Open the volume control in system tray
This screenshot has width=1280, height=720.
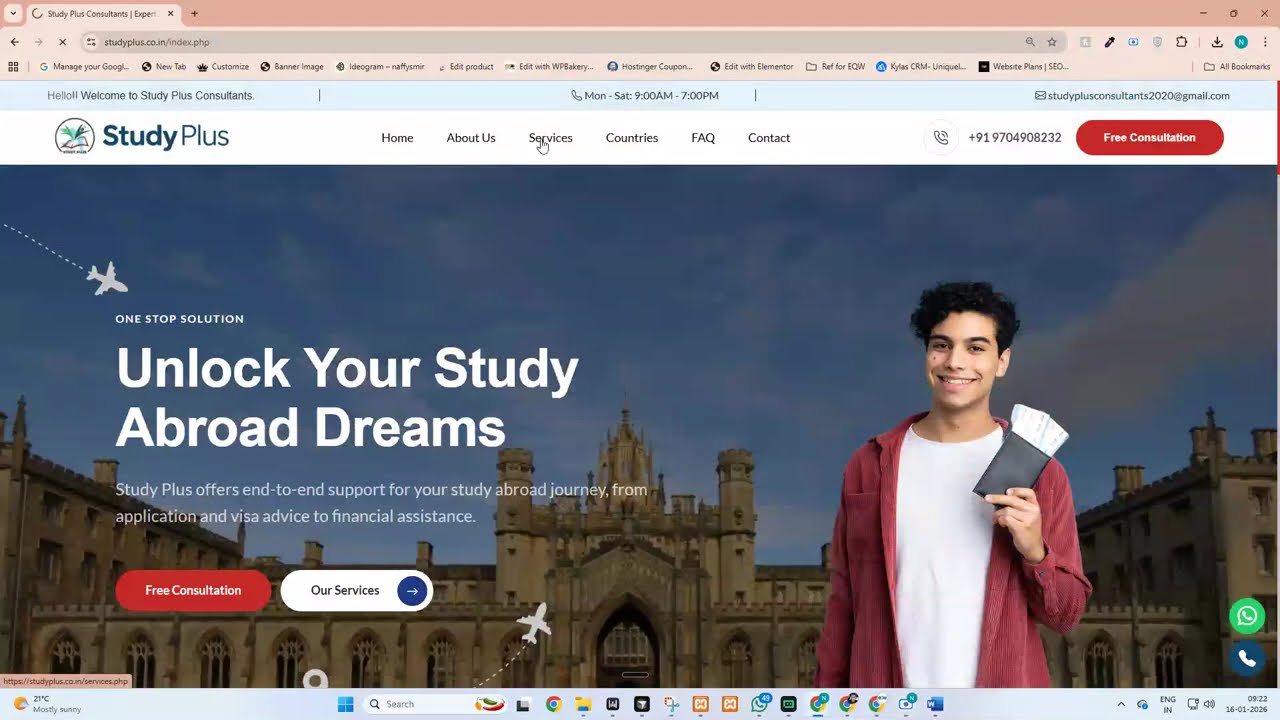click(x=1209, y=704)
